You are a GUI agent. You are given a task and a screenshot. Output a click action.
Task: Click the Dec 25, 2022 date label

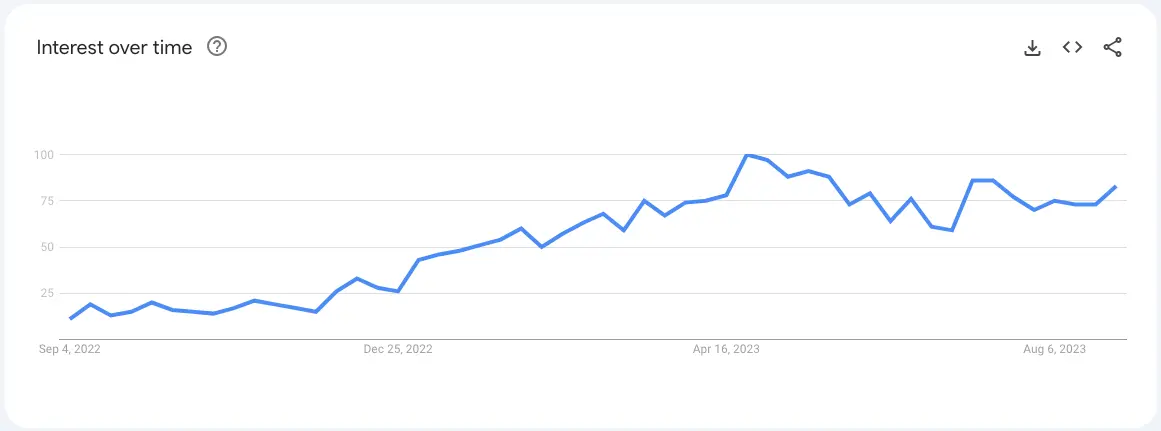tap(398, 350)
